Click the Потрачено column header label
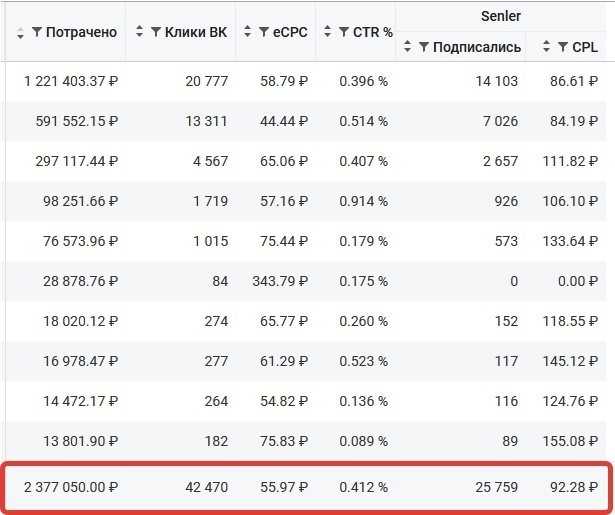Screen dimensions: 615x515 (81, 32)
